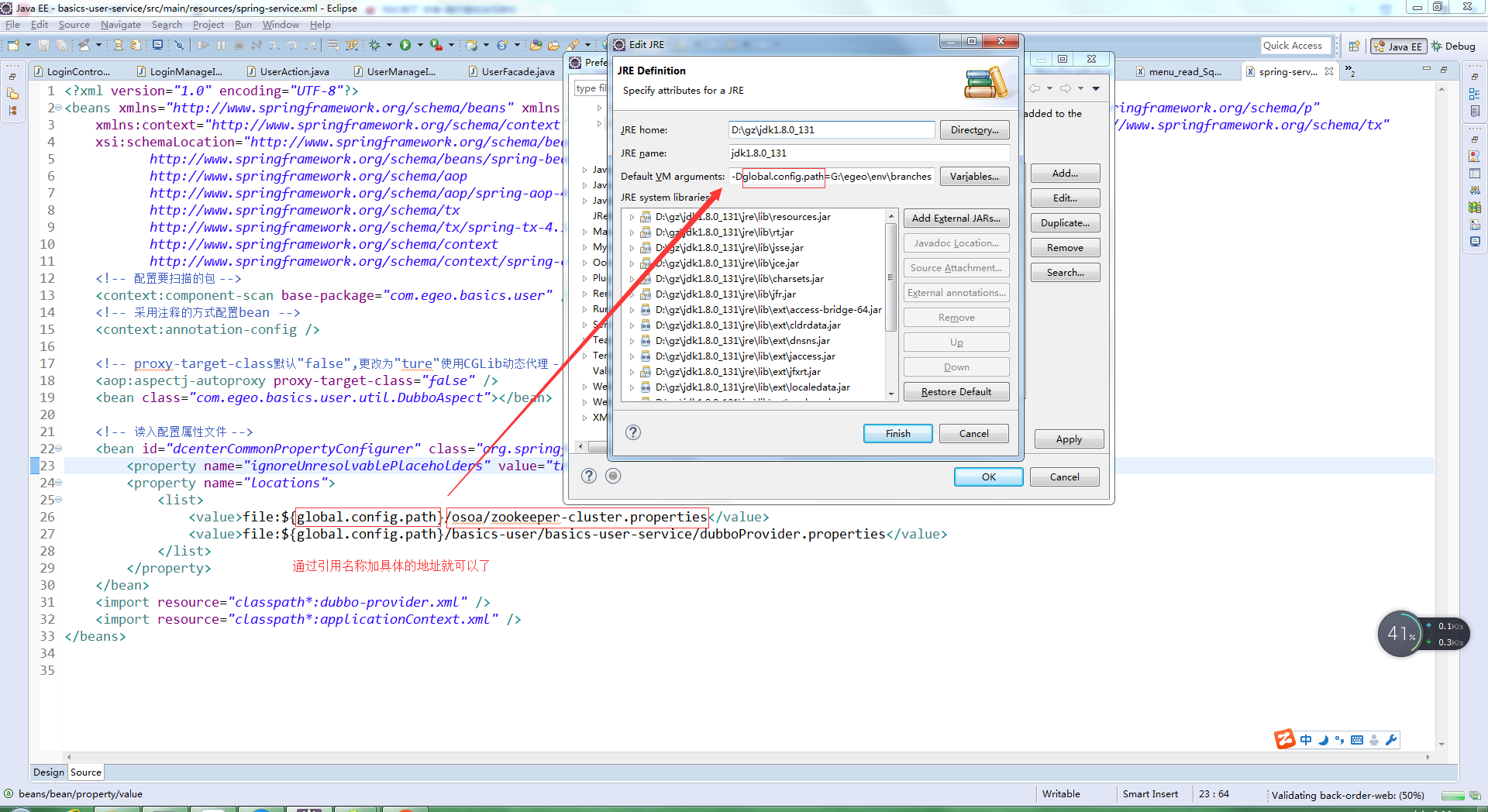Click OK in Preferences window
Screen dimensions: 1488x812
coord(988,477)
